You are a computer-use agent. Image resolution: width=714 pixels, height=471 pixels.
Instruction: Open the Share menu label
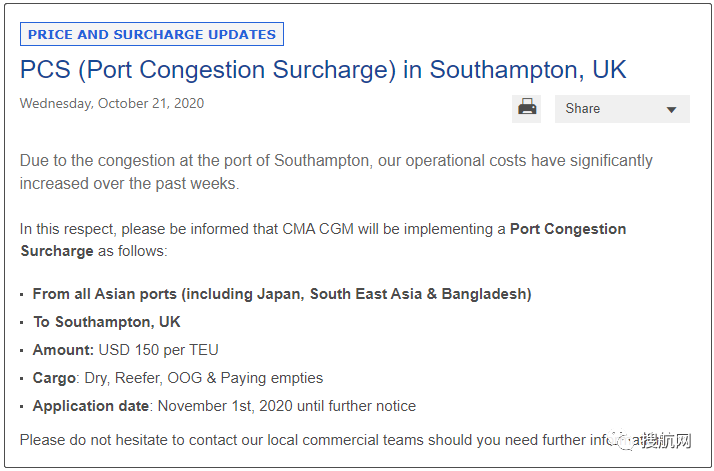coord(583,108)
